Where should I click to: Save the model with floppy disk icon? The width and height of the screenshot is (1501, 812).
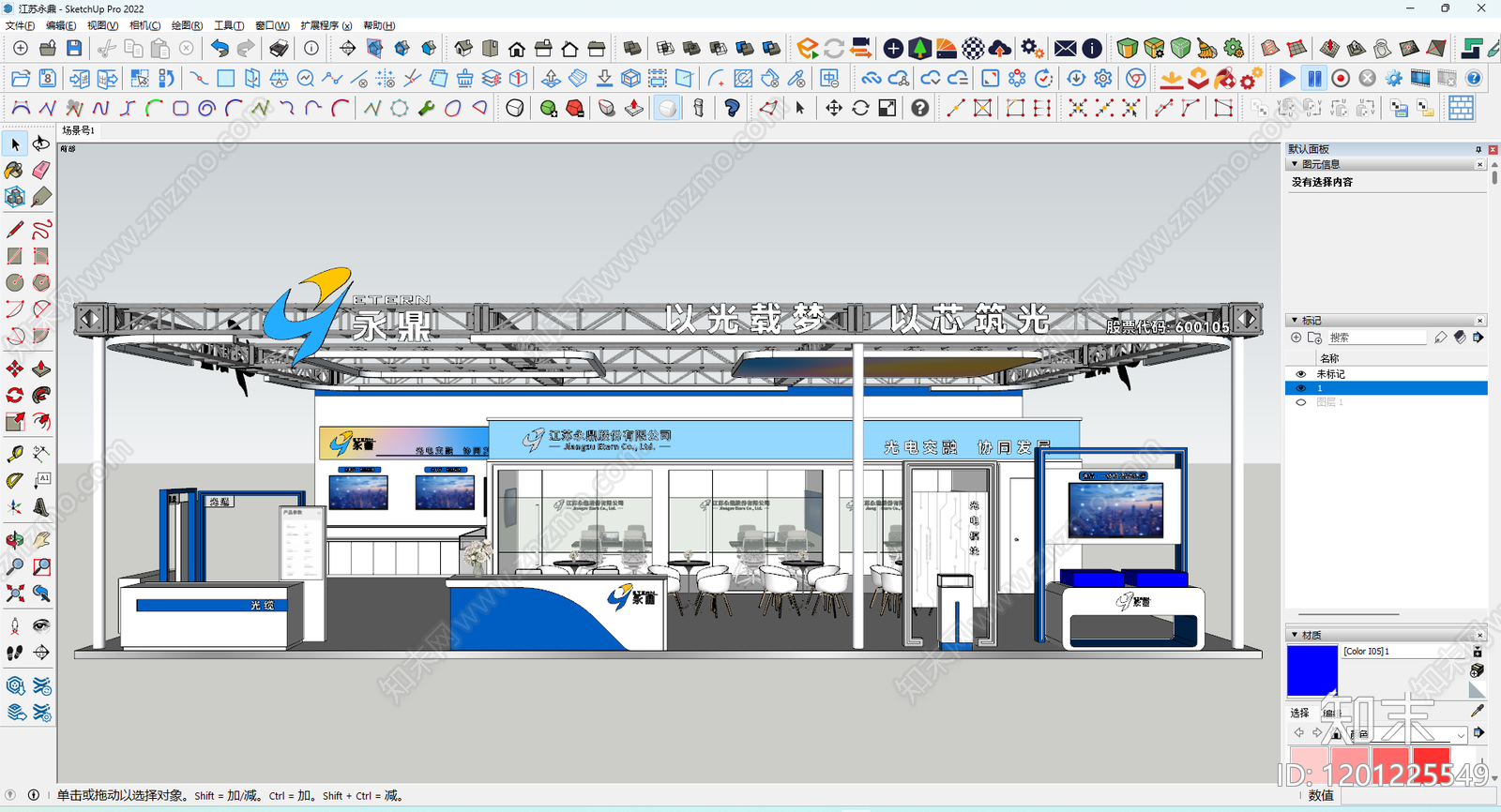74,48
